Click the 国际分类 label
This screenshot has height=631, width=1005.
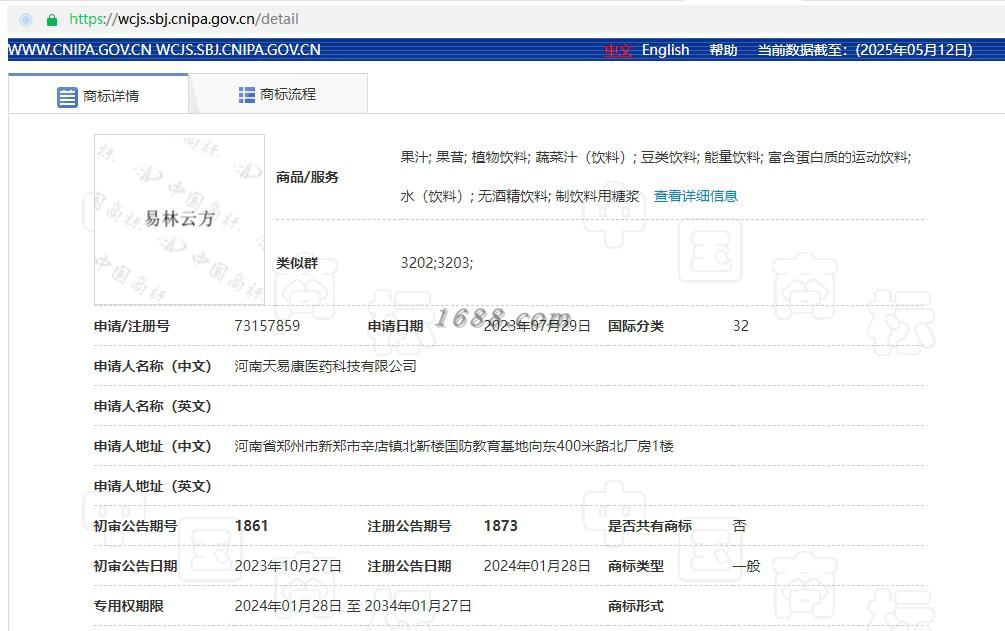[x=636, y=326]
